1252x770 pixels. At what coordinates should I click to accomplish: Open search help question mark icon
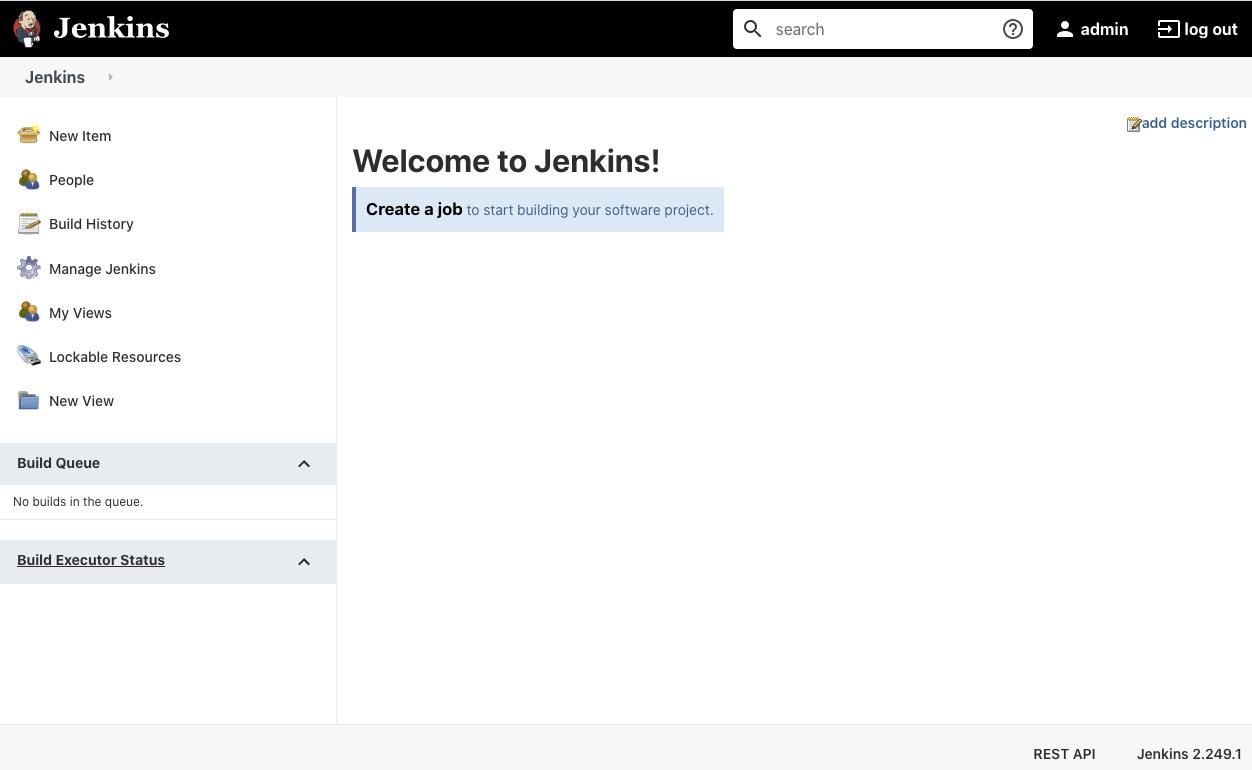(x=1013, y=29)
